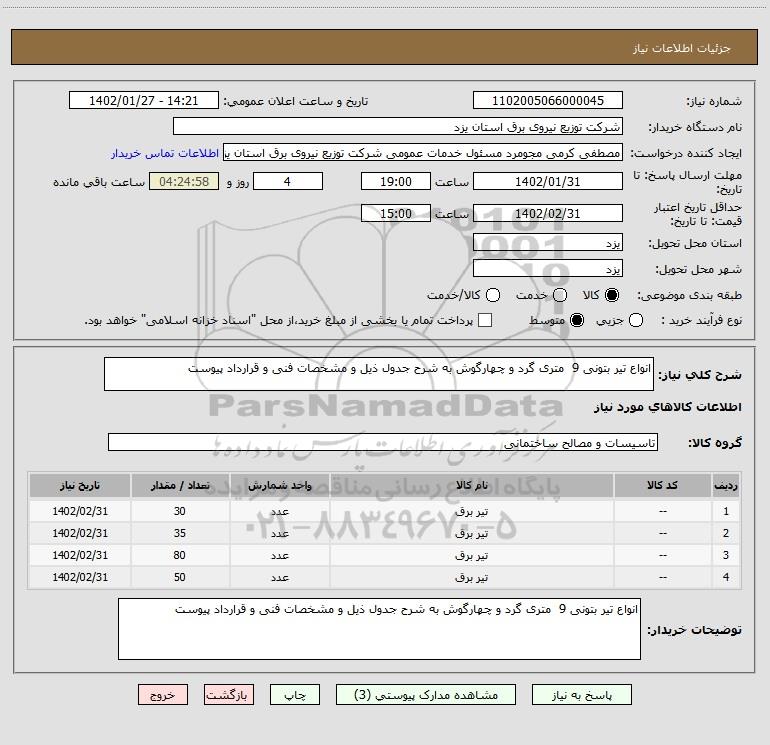Click the جزئیات اطلاعات نیاز header title
Viewport: 770px width, 745px height.
point(682,48)
